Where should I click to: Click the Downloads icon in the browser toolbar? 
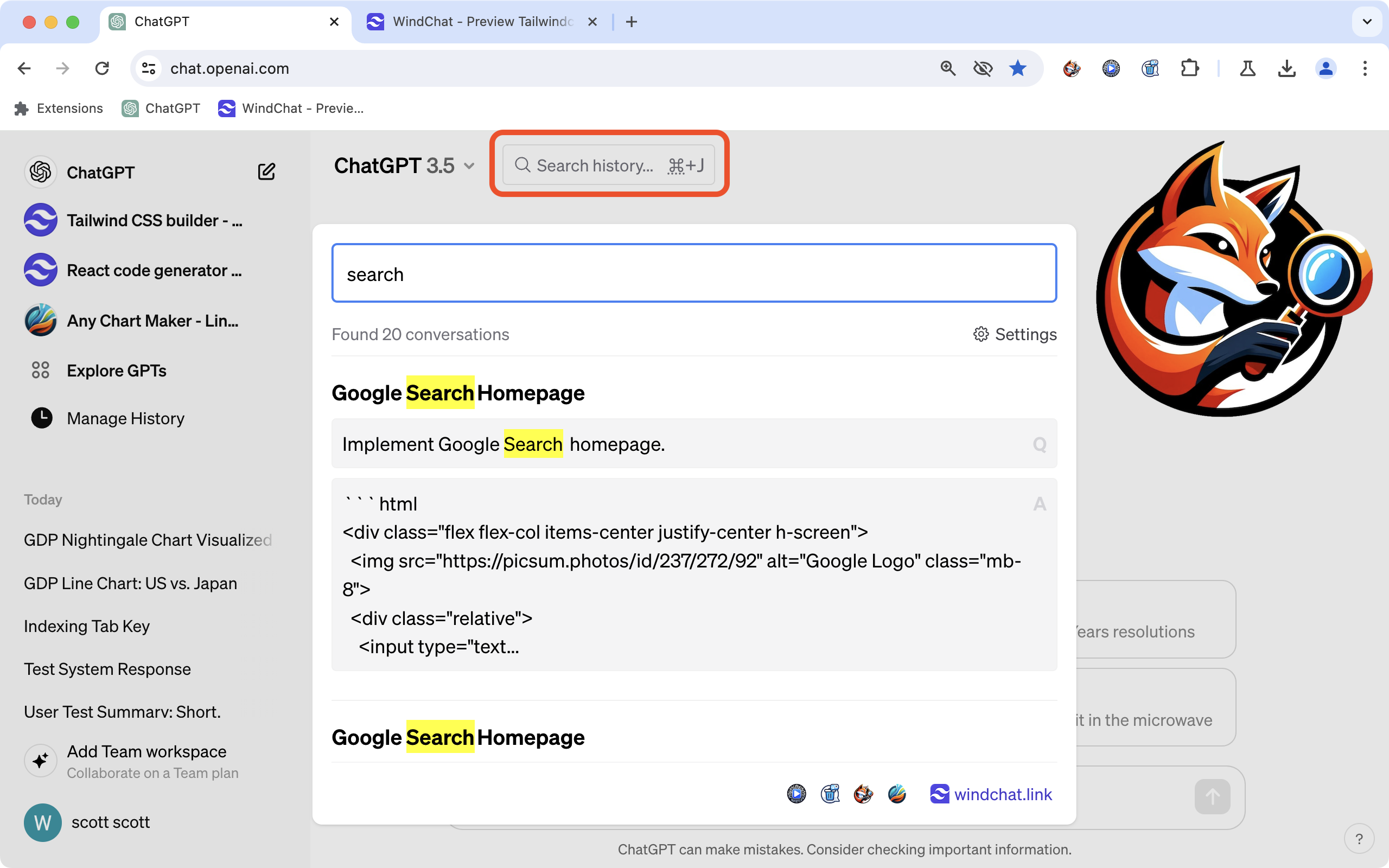(x=1288, y=68)
